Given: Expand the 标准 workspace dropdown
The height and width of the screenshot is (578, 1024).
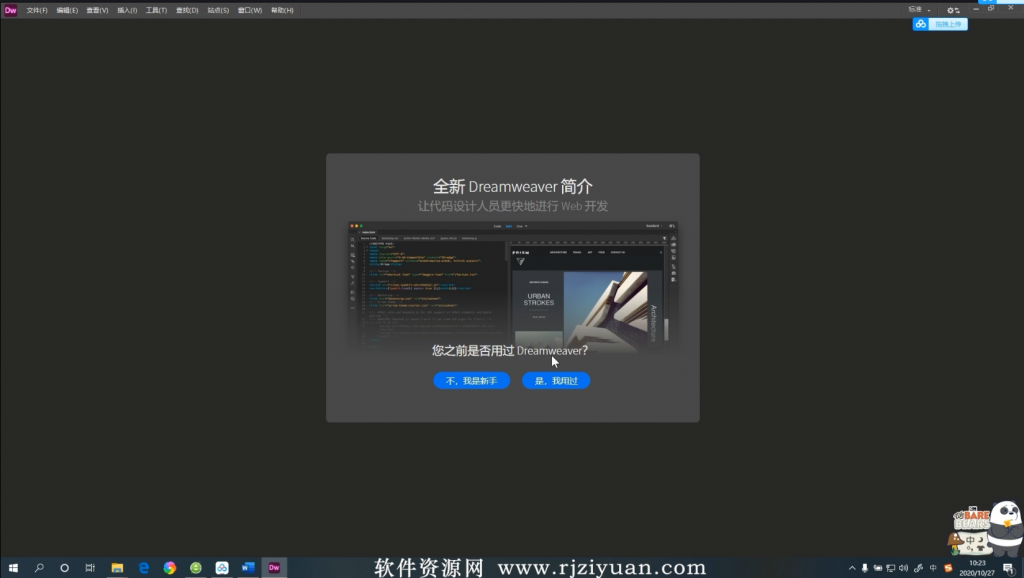Looking at the screenshot, I should (x=920, y=10).
